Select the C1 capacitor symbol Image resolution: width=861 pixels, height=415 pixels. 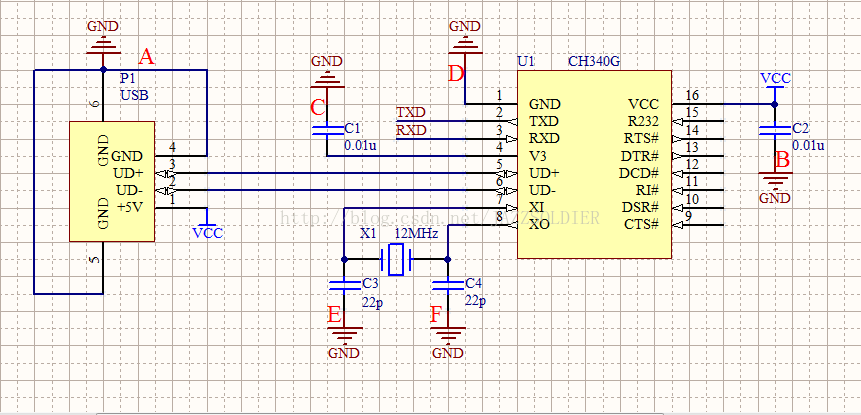point(327,131)
